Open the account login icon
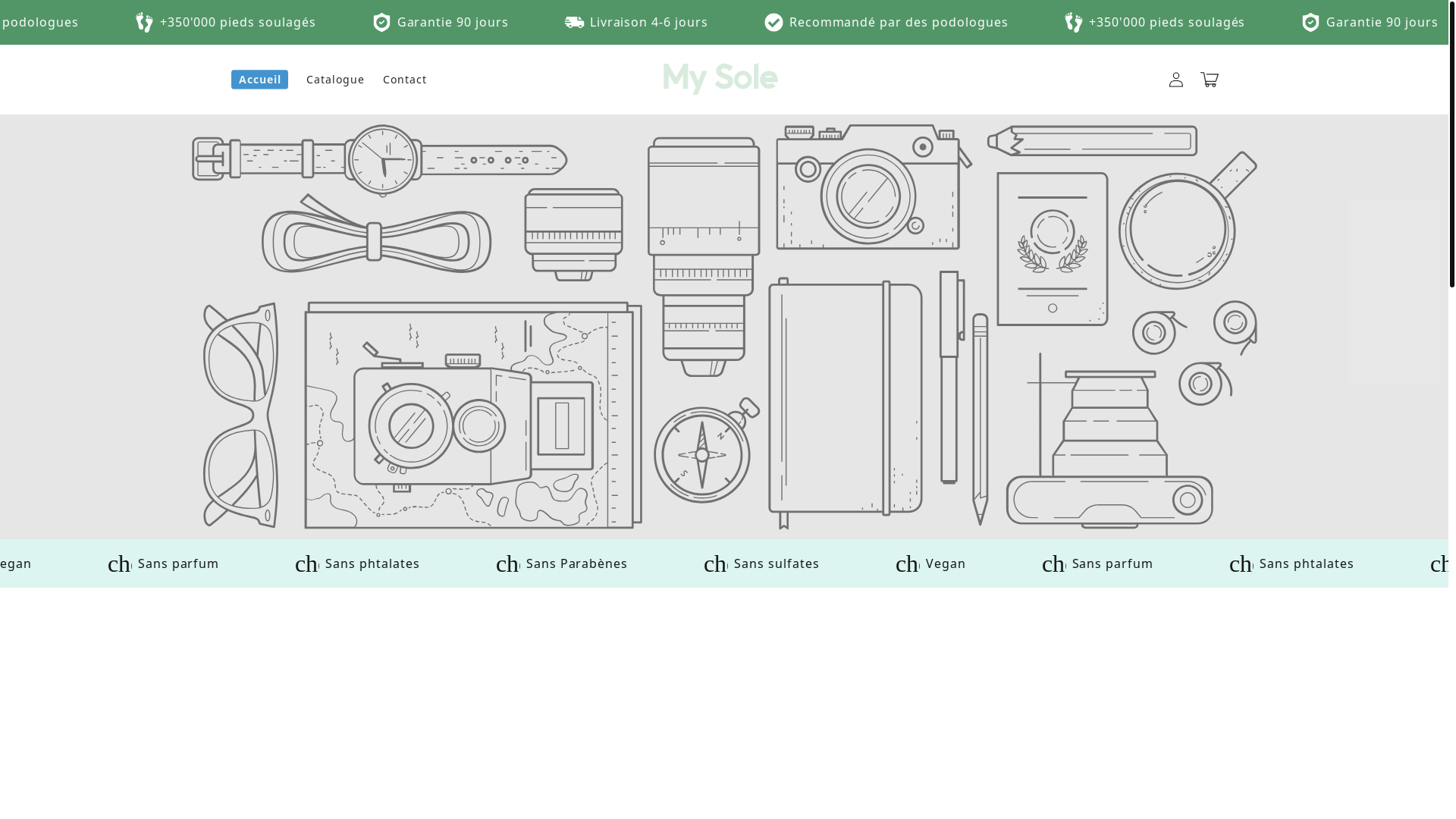1456x819 pixels. [1175, 80]
